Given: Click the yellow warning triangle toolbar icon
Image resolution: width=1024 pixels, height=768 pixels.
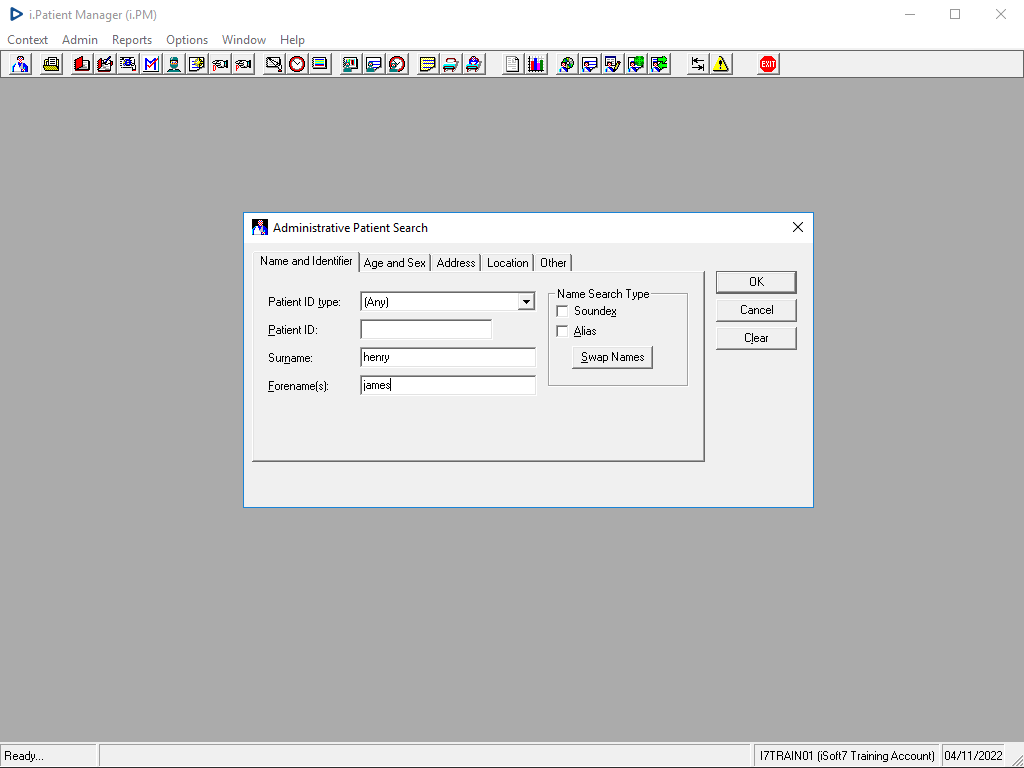Looking at the screenshot, I should [x=721, y=64].
